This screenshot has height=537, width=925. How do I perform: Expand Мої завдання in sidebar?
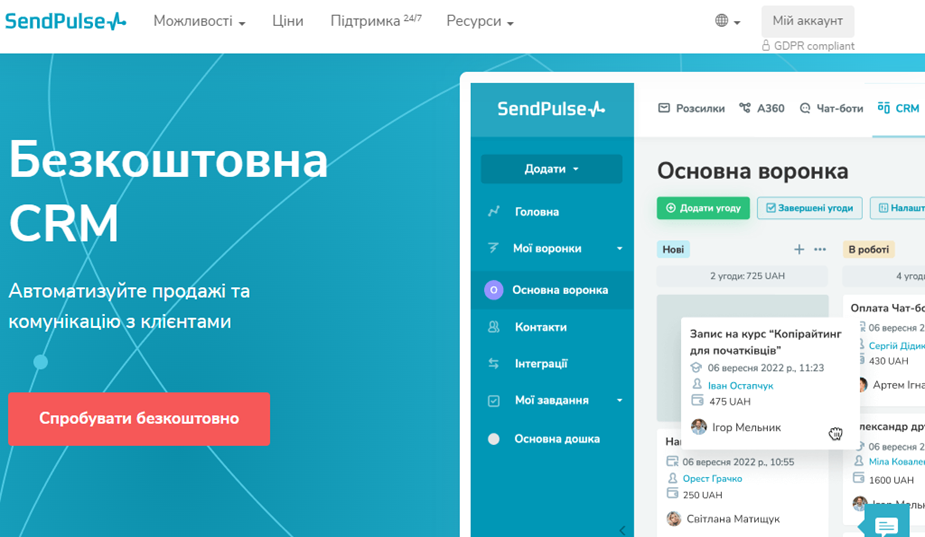coord(619,401)
